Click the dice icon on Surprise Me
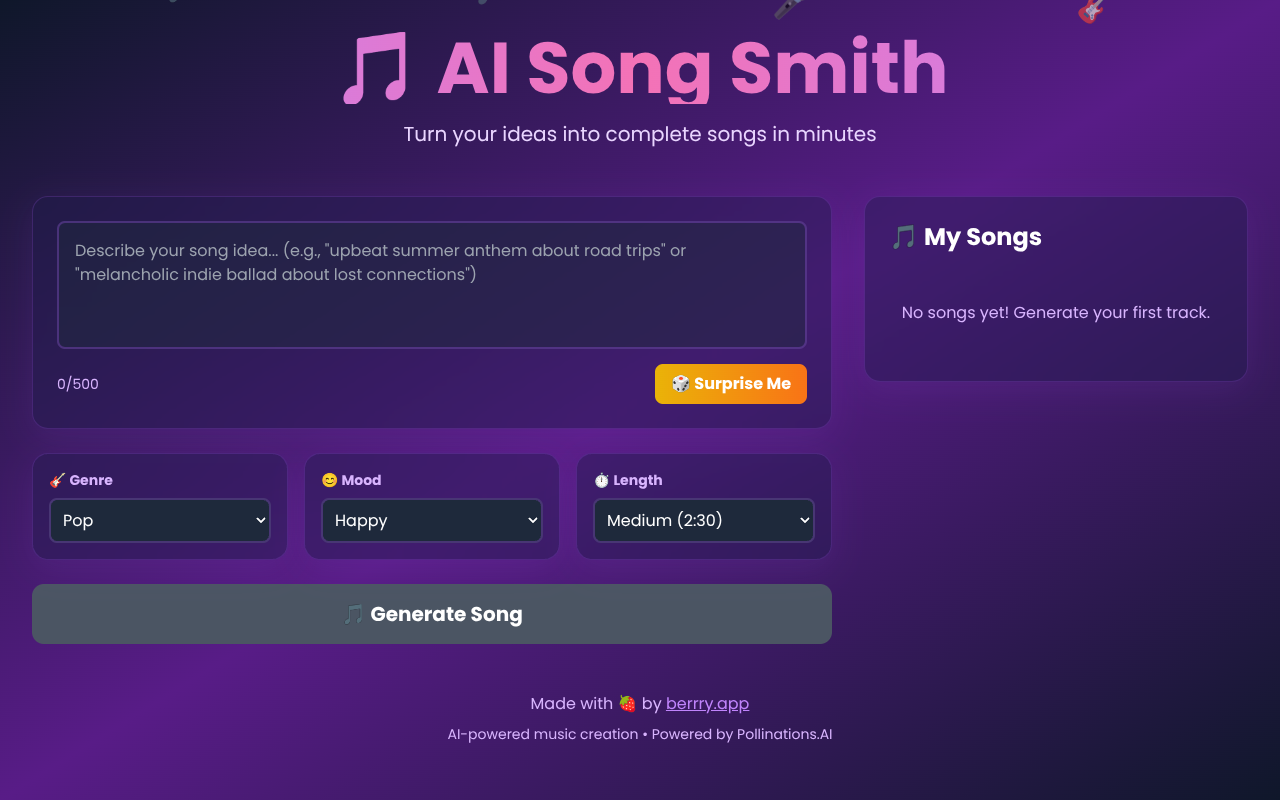Screen dimensions: 1280x800 click(x=680, y=383)
